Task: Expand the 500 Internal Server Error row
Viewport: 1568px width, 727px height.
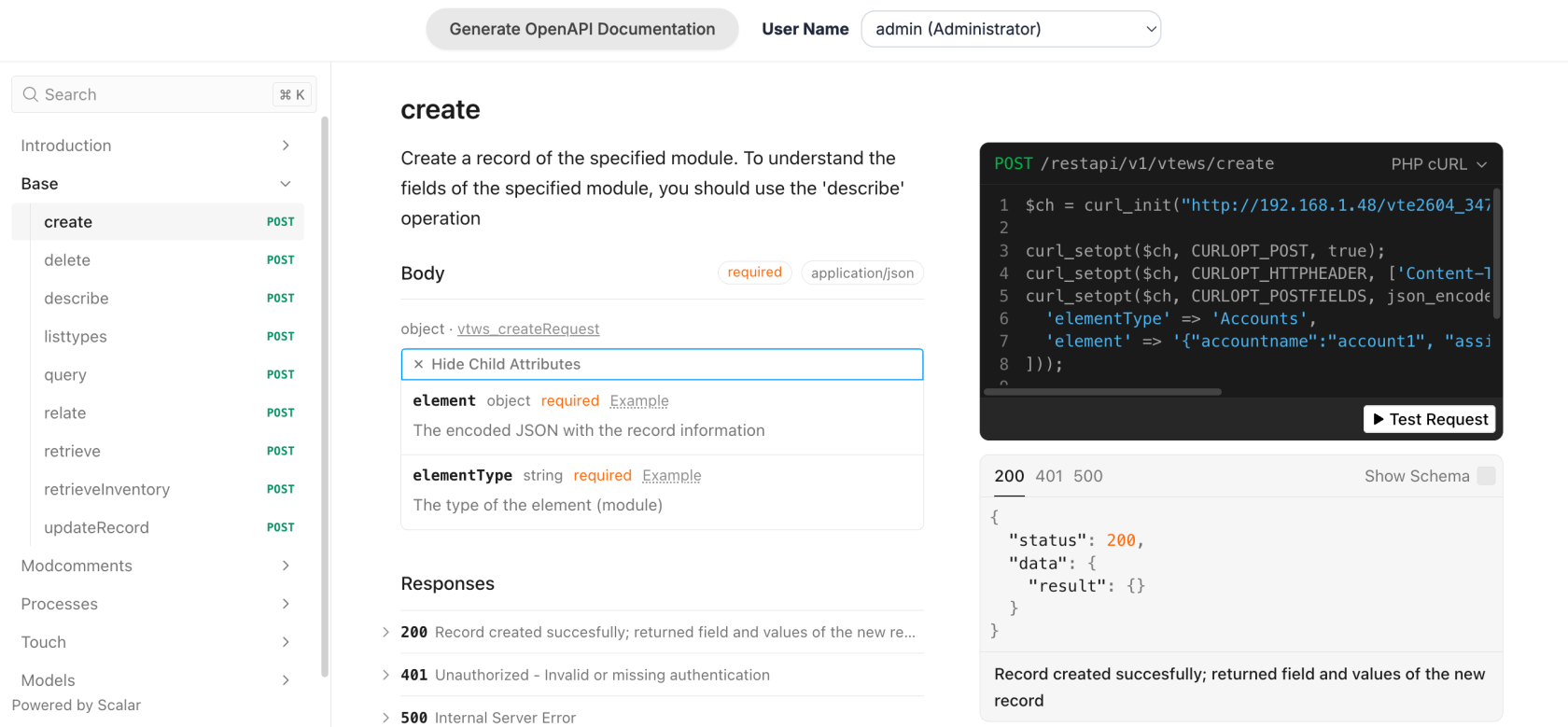Action: [653, 717]
